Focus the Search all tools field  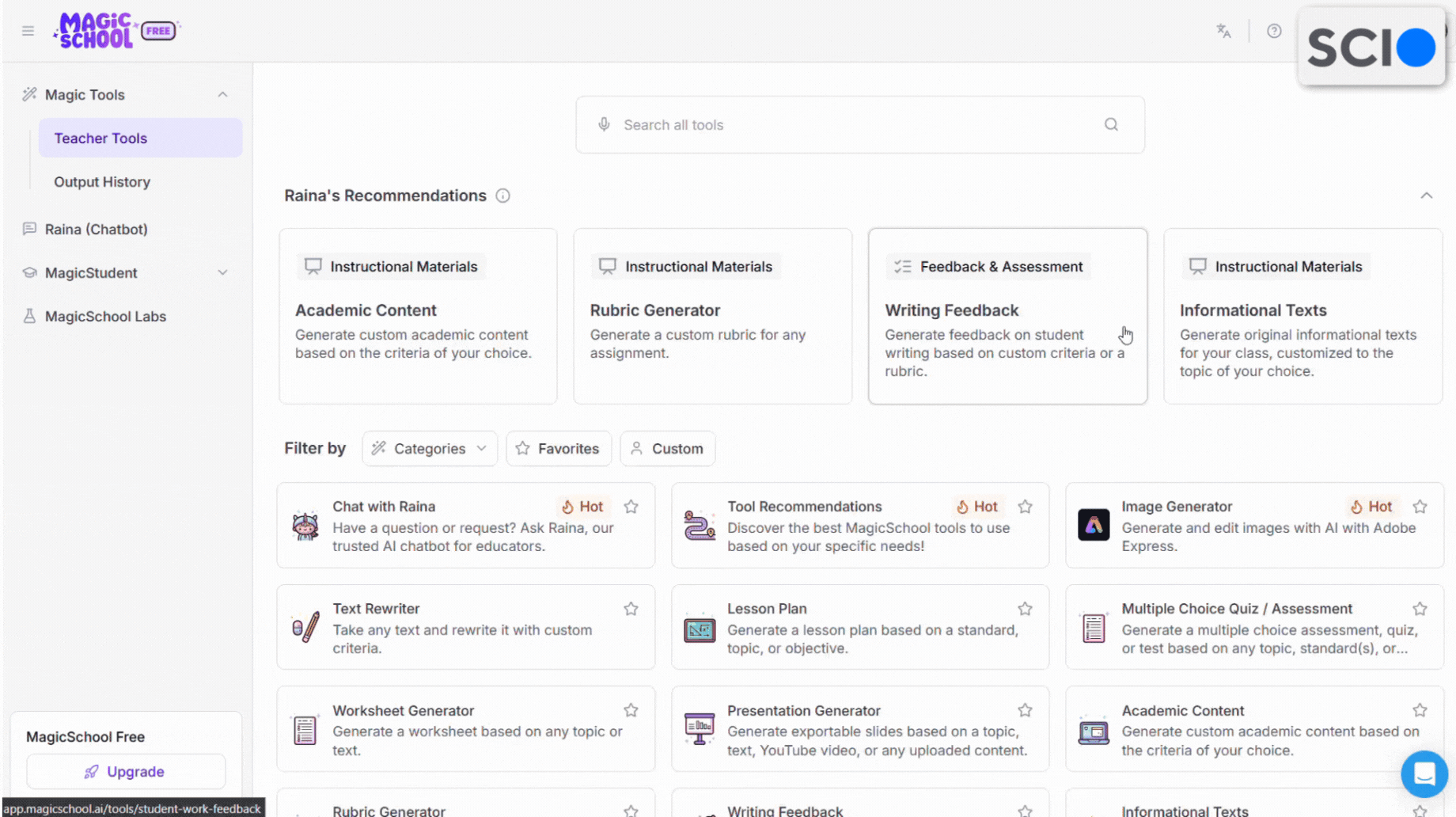[860, 124]
